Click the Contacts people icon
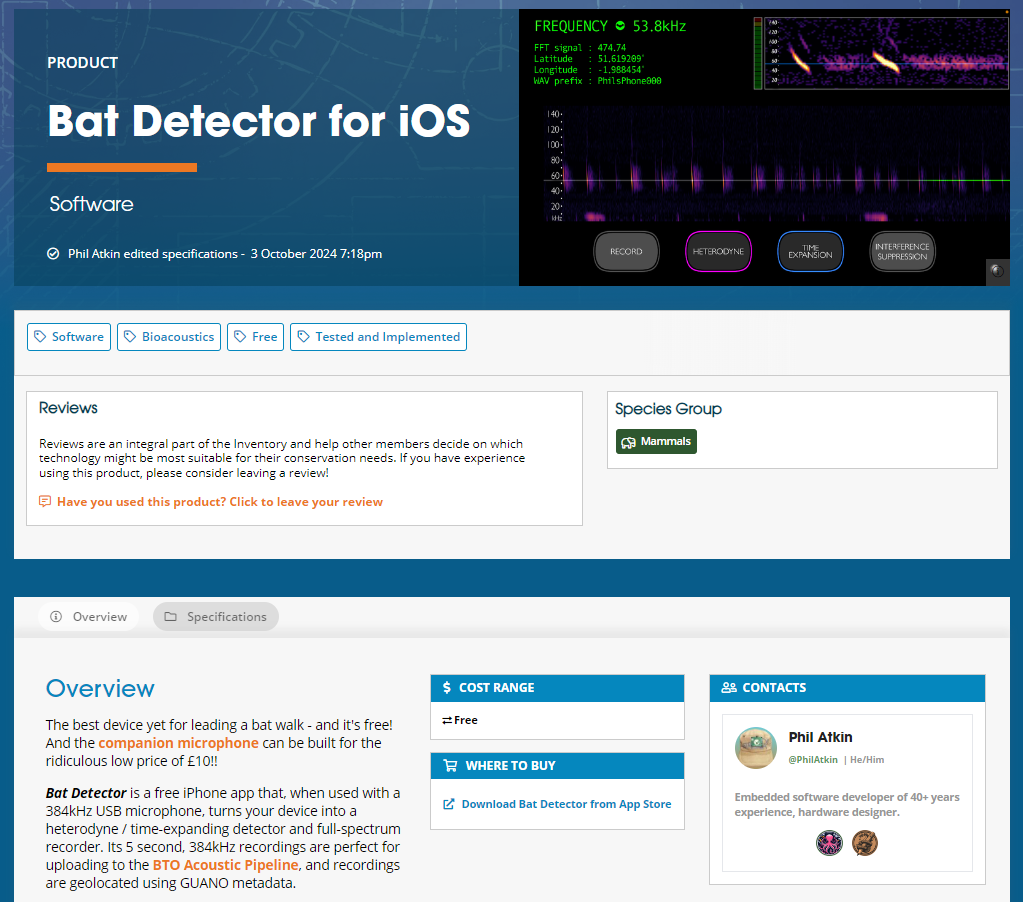The height and width of the screenshot is (902, 1023). pos(729,687)
